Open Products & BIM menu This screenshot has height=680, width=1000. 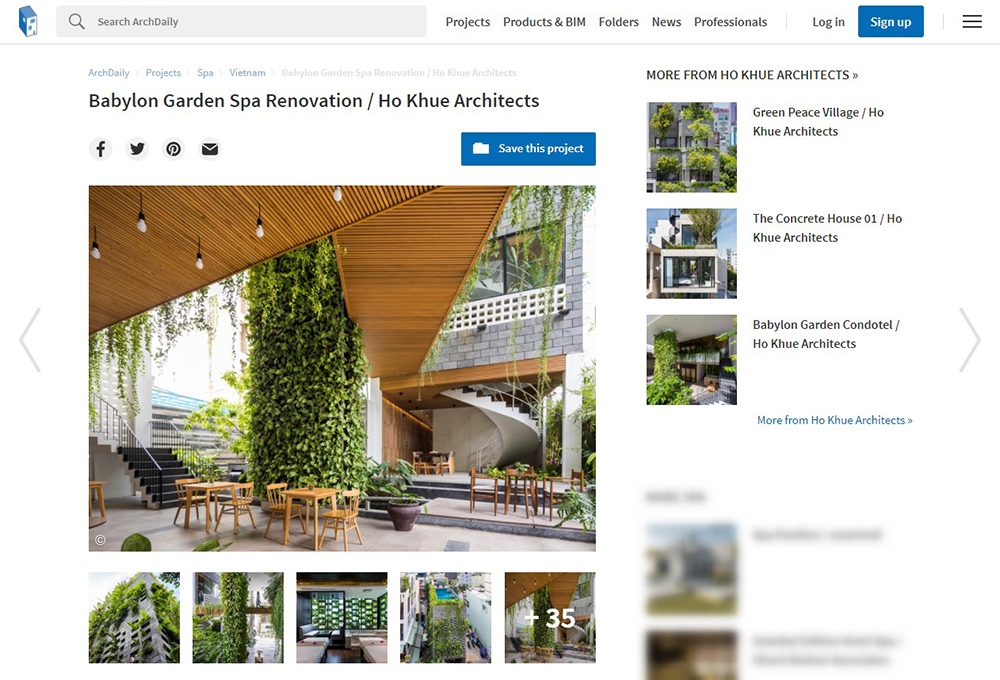[x=544, y=22]
